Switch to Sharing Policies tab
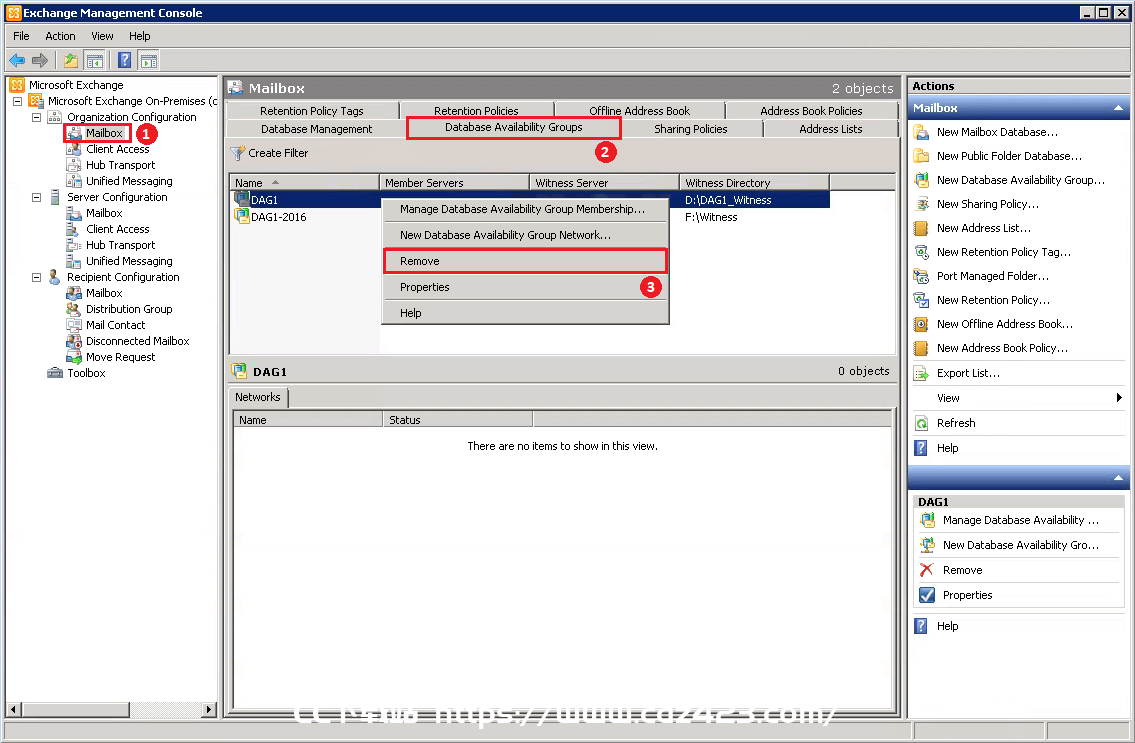The width and height of the screenshot is (1135, 743). pos(691,129)
